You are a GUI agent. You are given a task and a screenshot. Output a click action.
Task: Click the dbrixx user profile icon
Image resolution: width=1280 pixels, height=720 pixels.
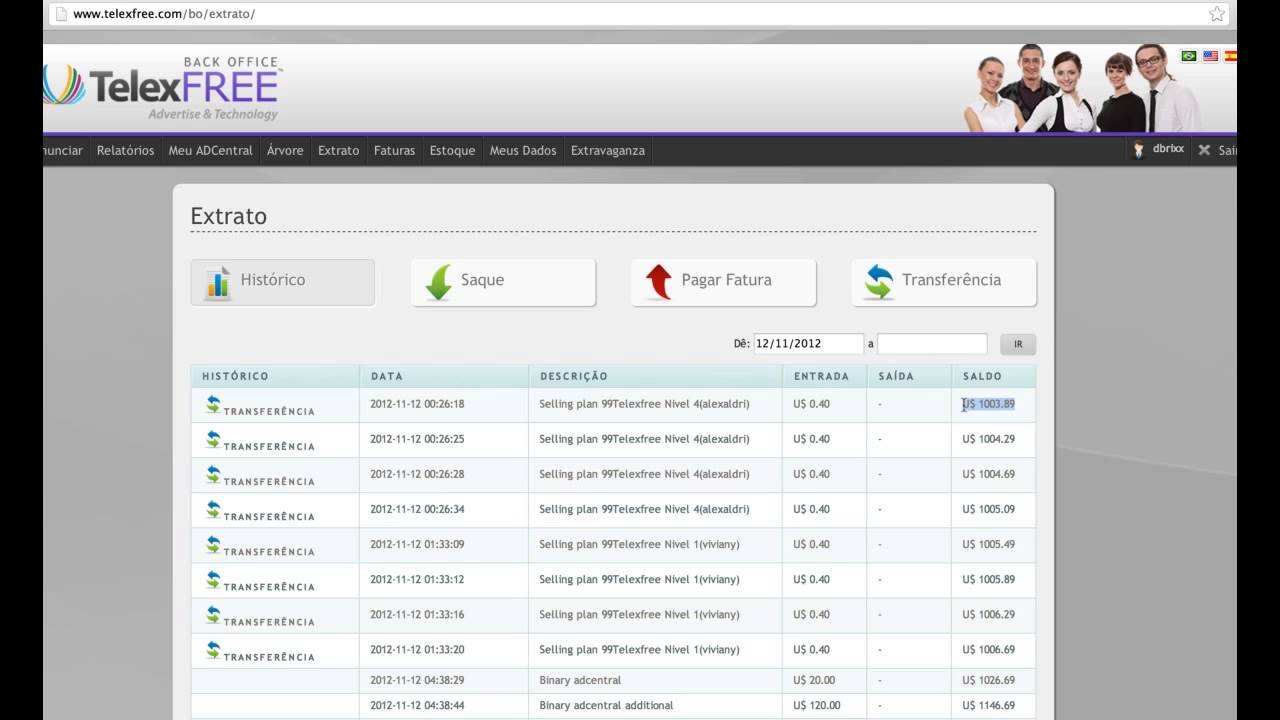(1138, 150)
